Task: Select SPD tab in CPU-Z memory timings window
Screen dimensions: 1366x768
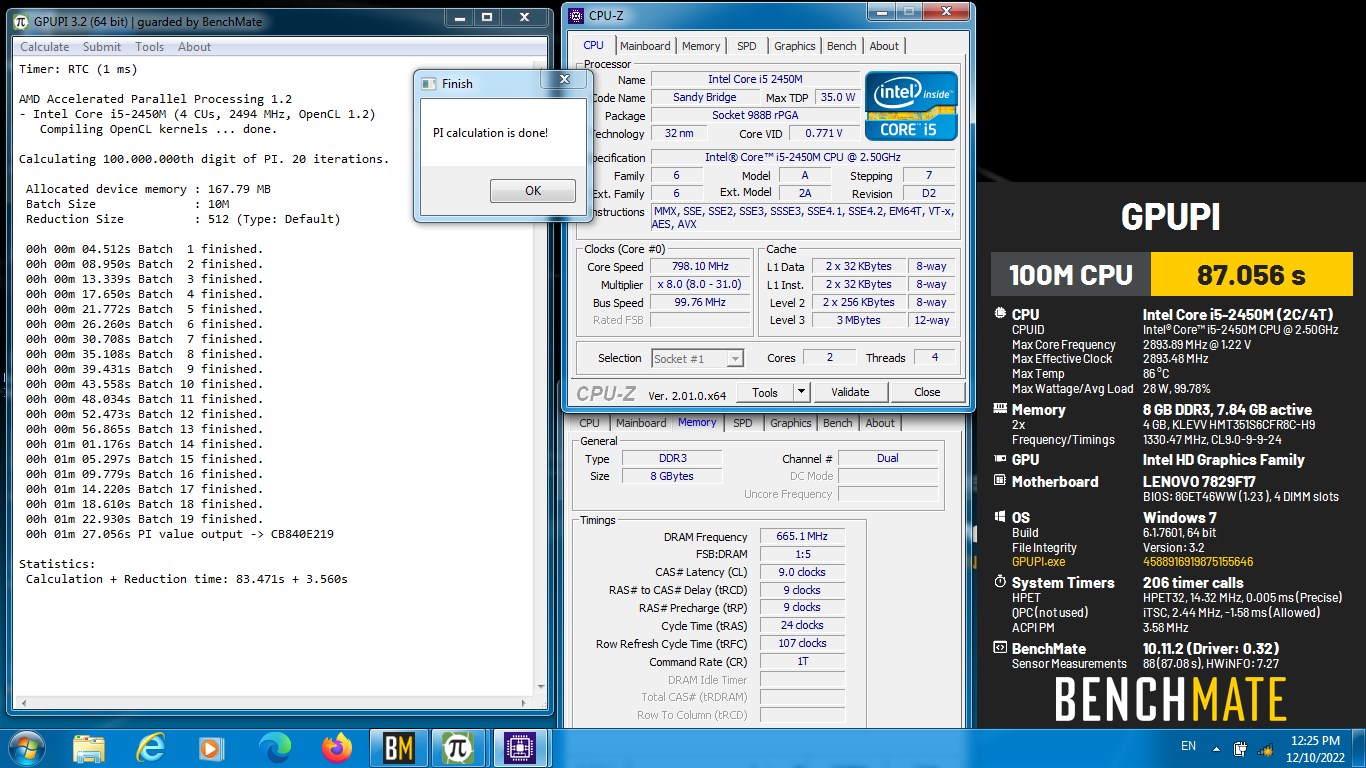Action: coord(743,423)
